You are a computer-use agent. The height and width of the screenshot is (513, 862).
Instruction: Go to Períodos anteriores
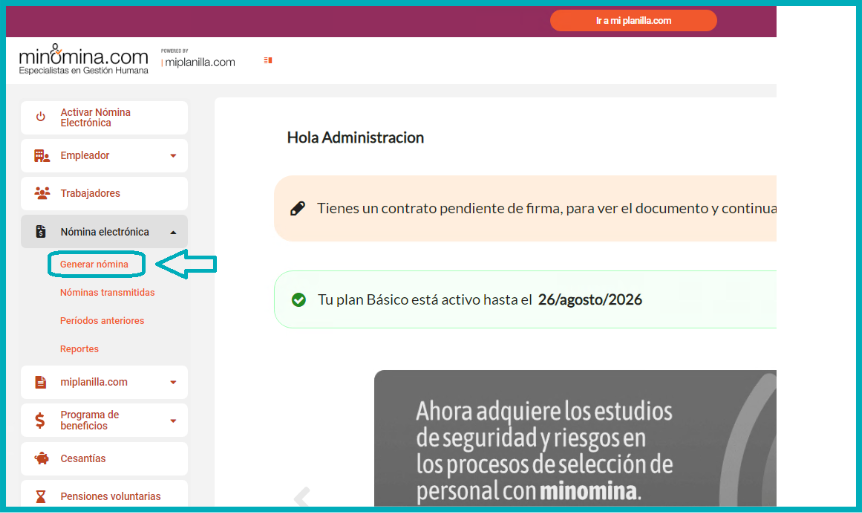coord(102,321)
